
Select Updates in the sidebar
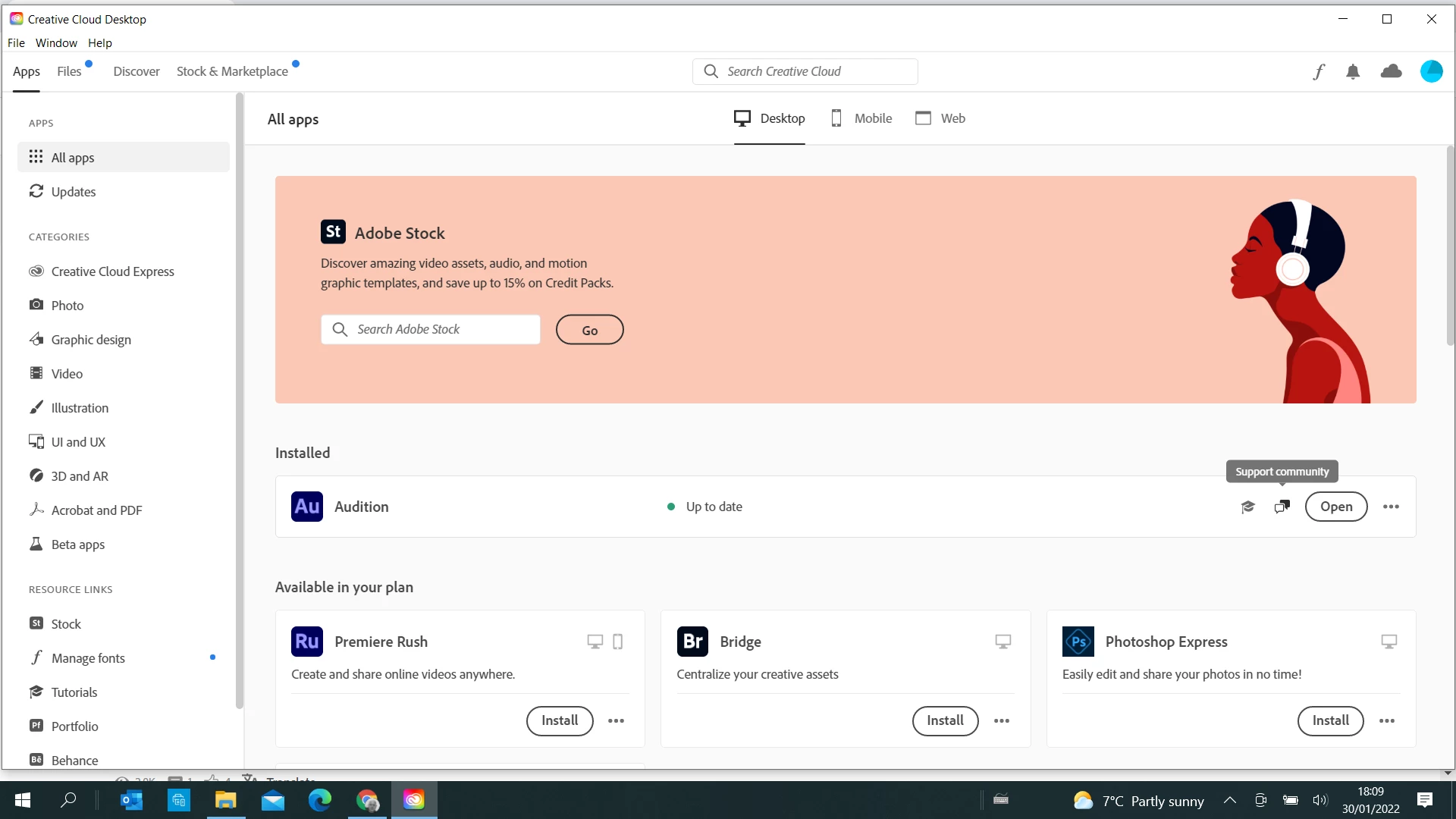pos(73,192)
